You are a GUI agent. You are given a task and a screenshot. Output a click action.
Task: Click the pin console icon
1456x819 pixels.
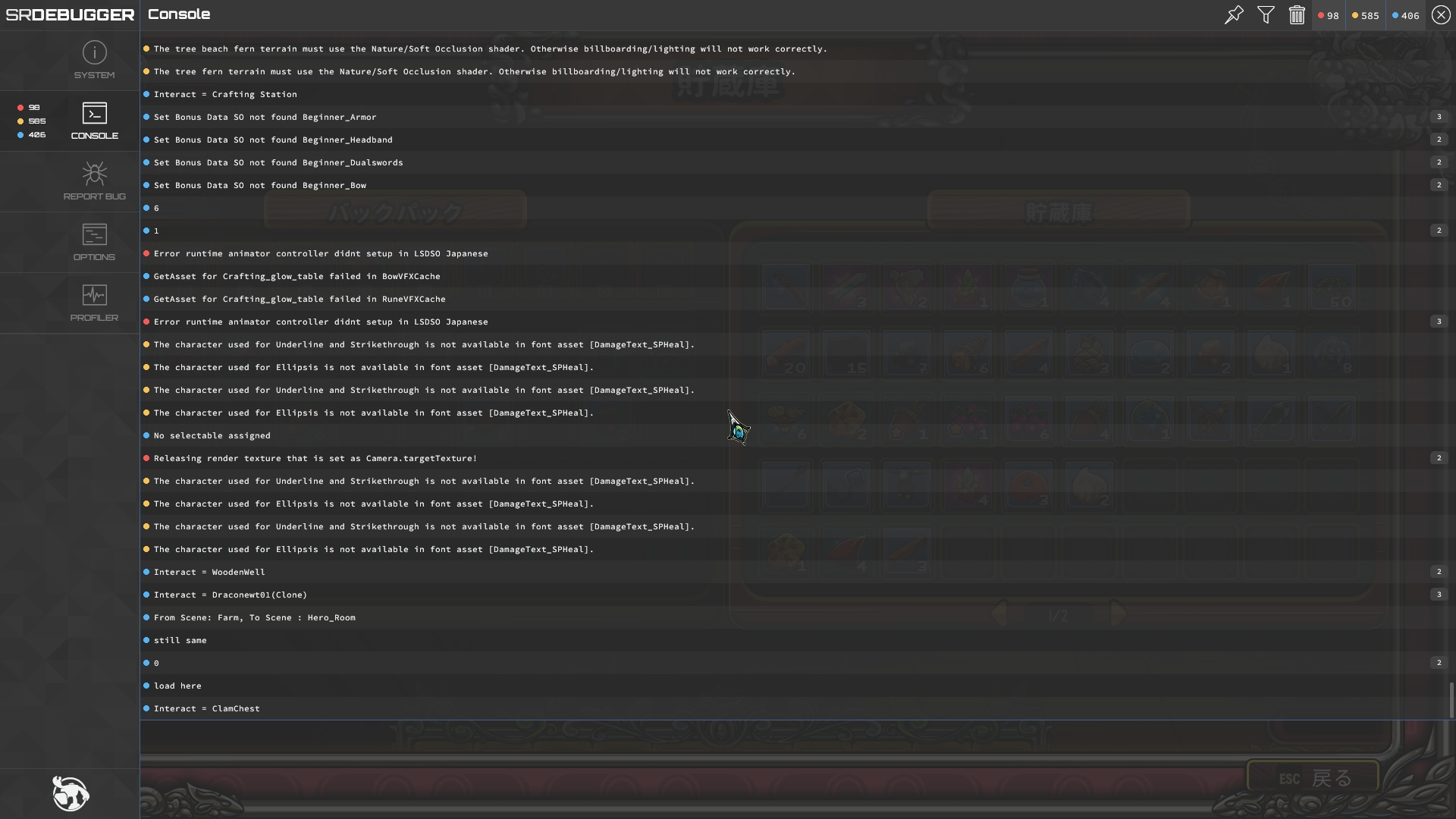1234,14
